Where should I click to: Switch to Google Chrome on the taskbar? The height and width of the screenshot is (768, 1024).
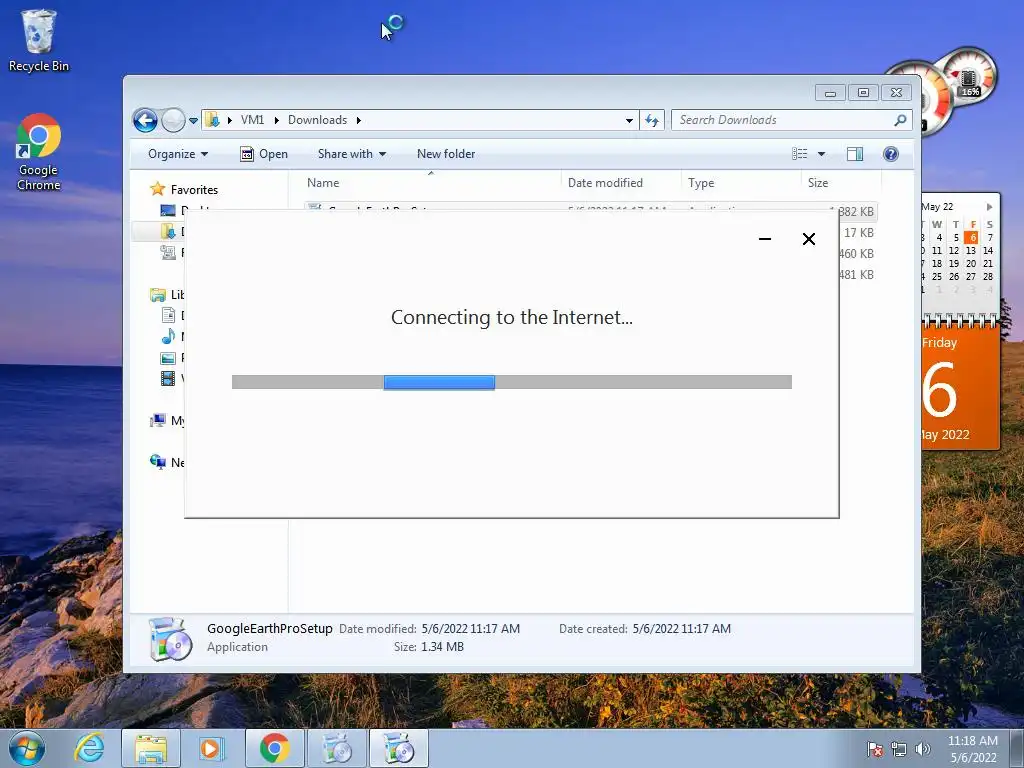pyautogui.click(x=274, y=748)
